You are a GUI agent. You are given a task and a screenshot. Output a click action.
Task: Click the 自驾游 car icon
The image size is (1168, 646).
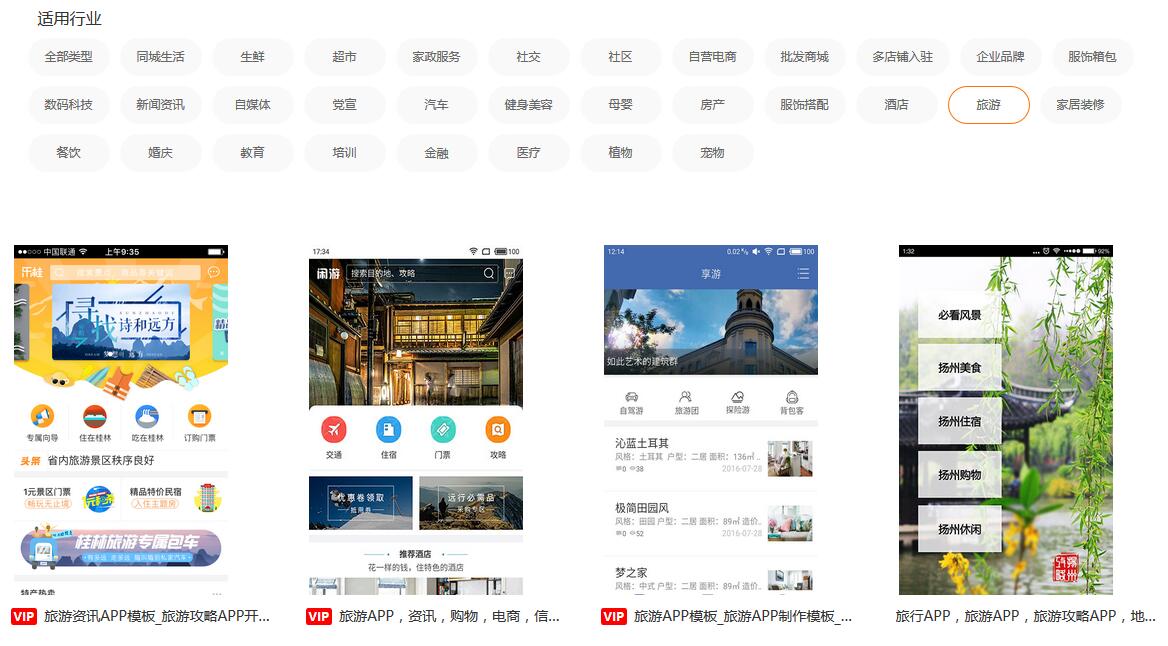(x=631, y=398)
